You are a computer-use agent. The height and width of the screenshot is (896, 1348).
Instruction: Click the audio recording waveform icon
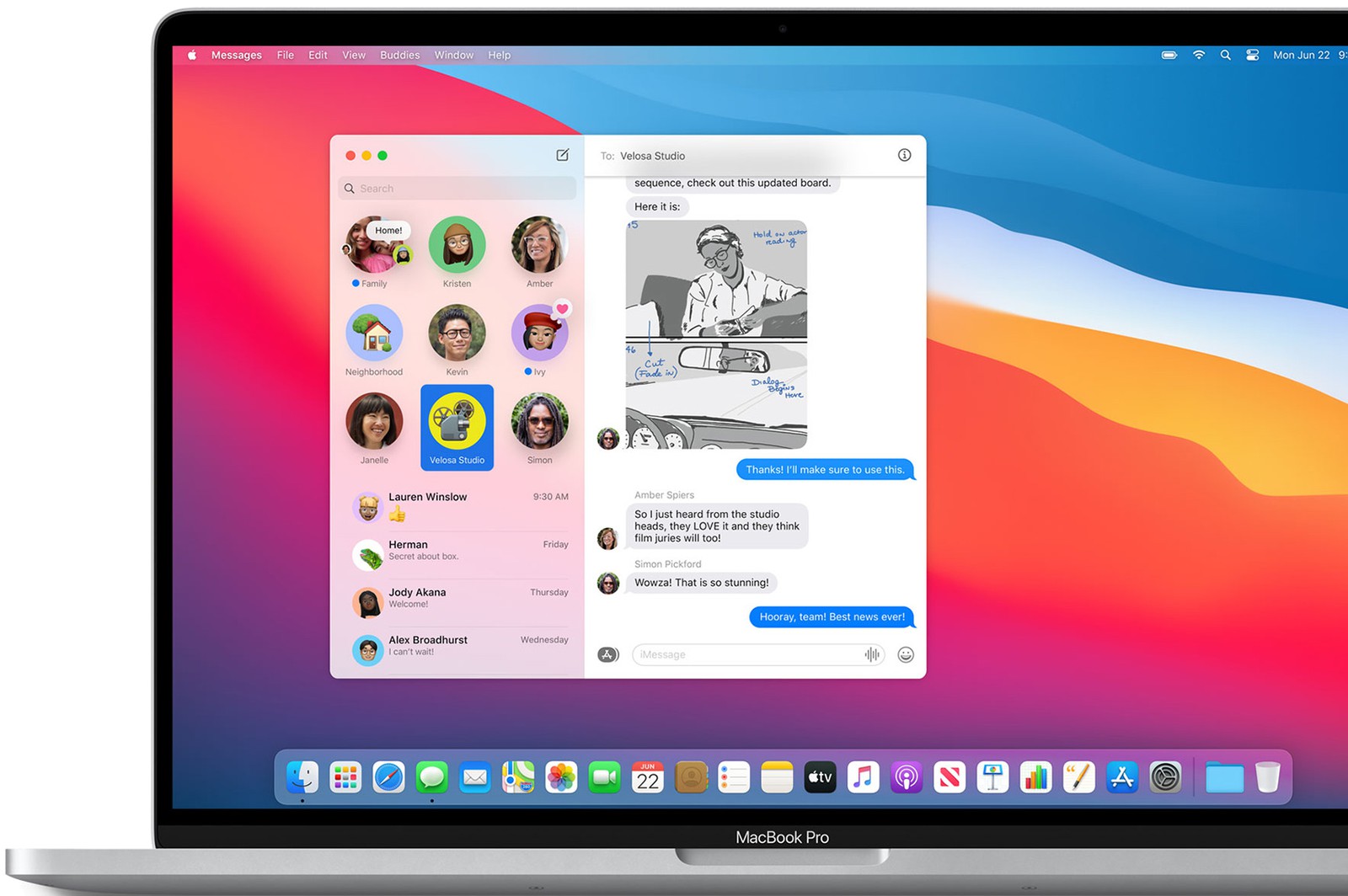point(871,654)
